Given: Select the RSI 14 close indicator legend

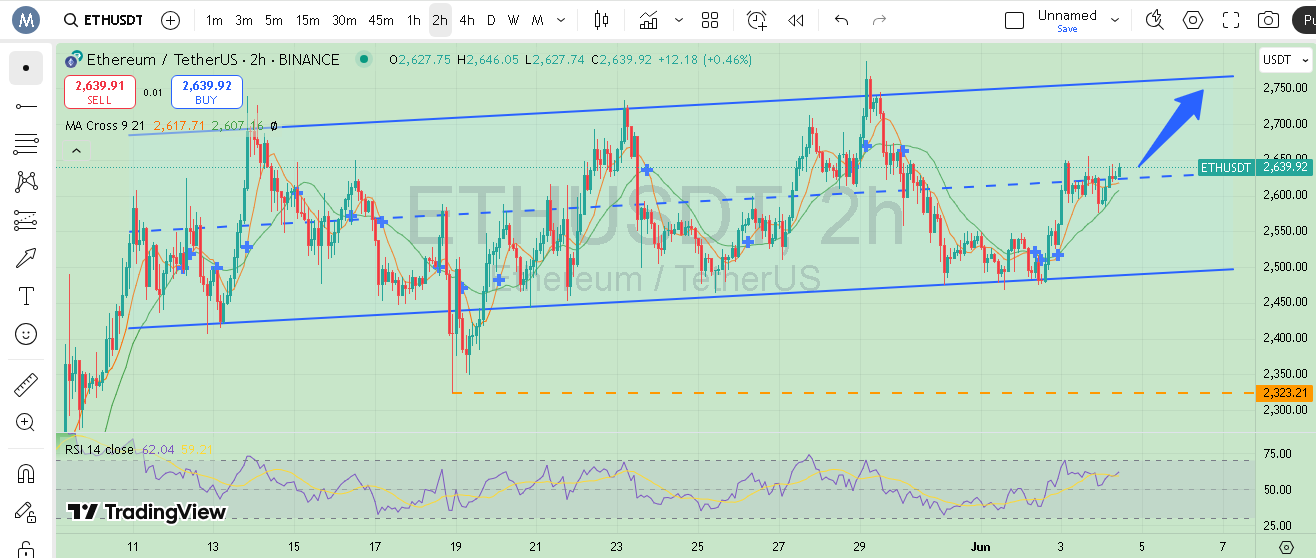Looking at the screenshot, I should pos(99,450).
